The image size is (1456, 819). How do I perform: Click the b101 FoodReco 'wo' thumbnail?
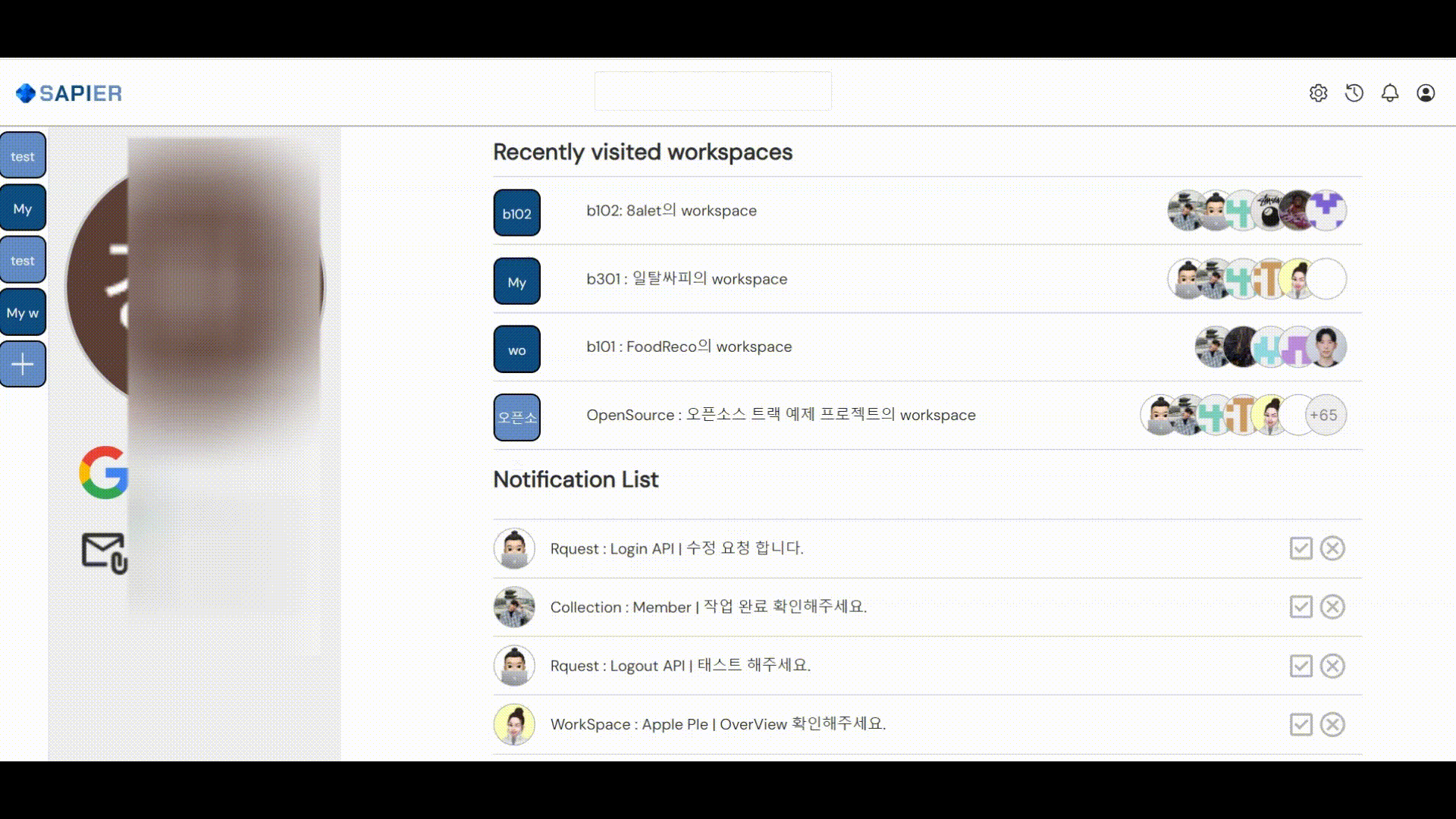click(516, 350)
